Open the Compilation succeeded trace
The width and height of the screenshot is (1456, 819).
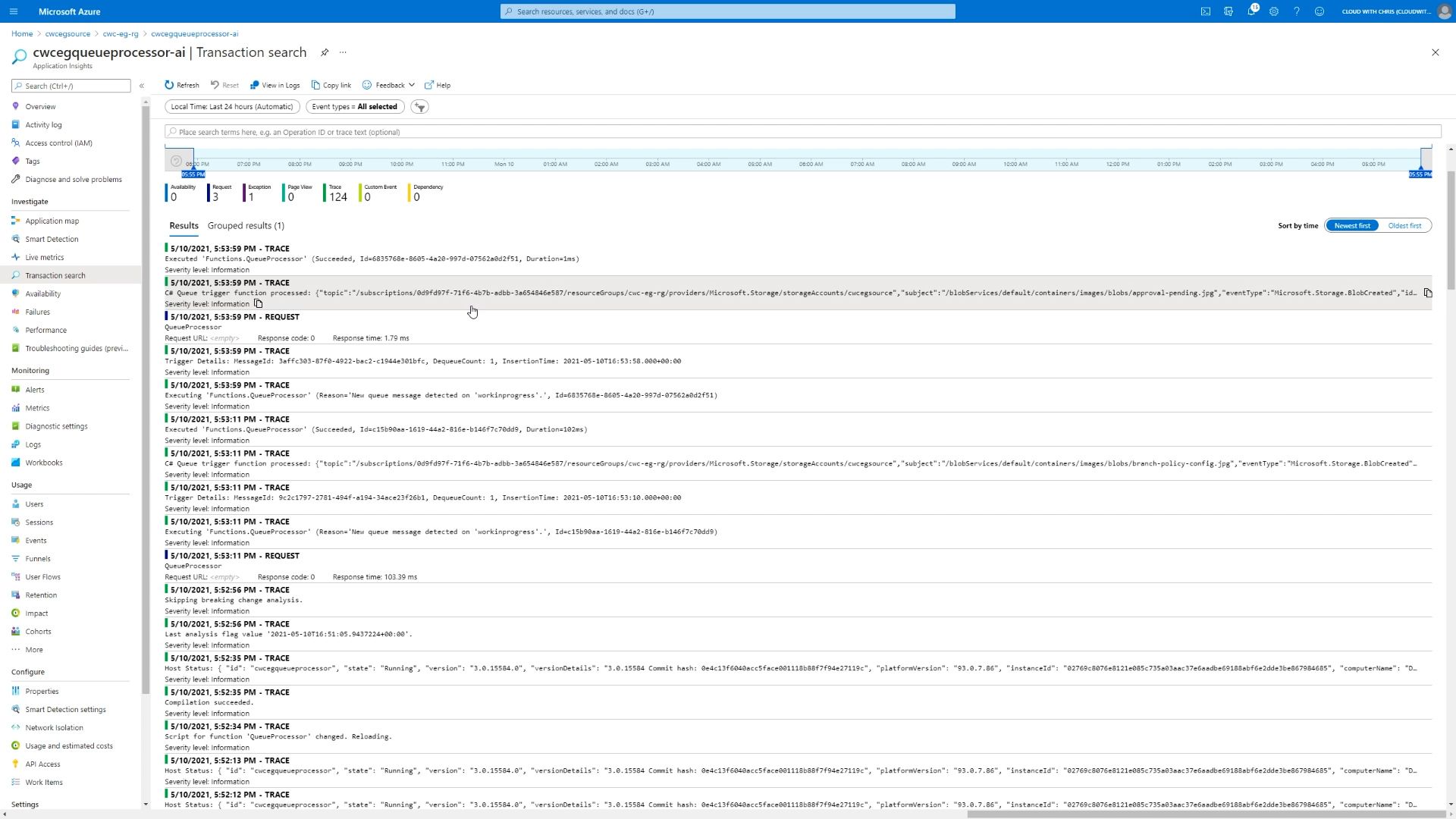pyautogui.click(x=798, y=703)
